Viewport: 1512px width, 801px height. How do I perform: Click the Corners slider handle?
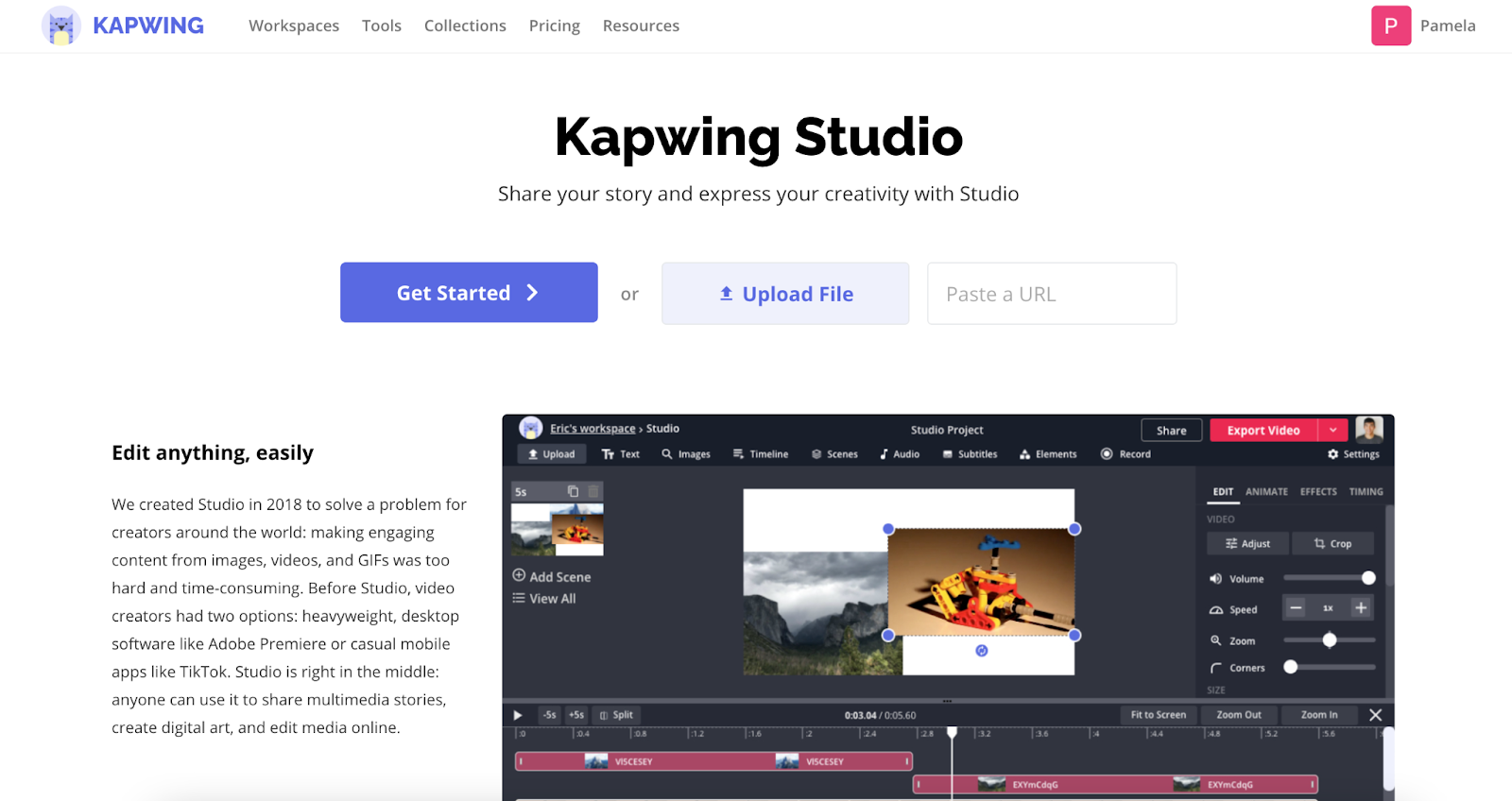tap(1290, 667)
